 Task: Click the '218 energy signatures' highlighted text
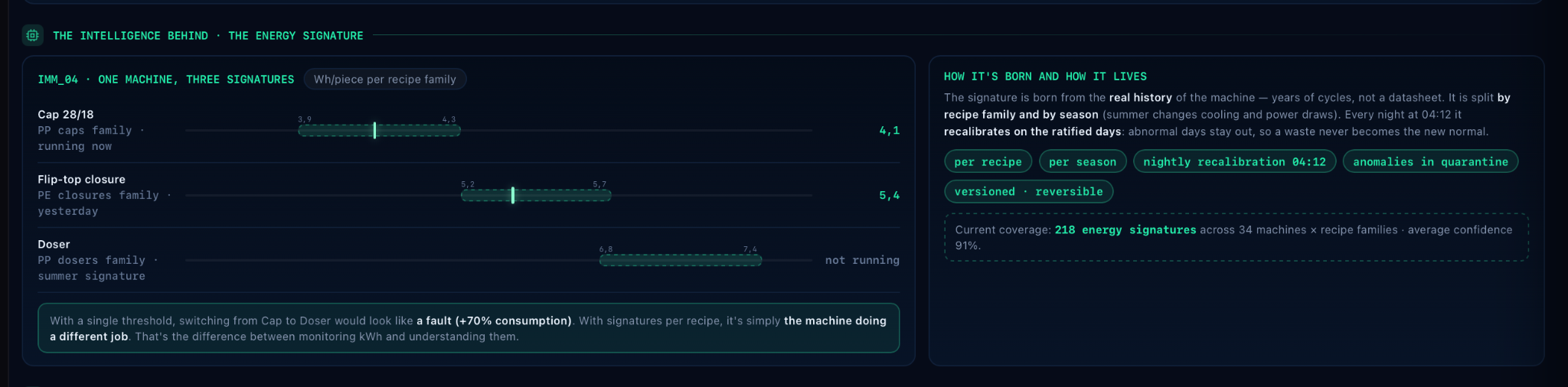(x=1125, y=230)
